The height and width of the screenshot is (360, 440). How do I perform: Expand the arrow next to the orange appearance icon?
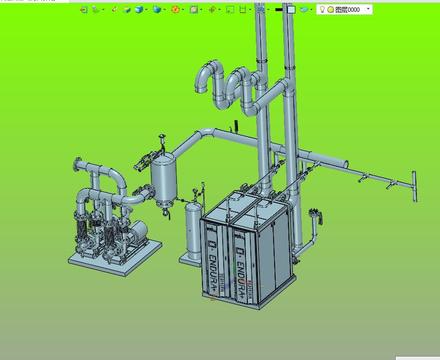(x=183, y=10)
